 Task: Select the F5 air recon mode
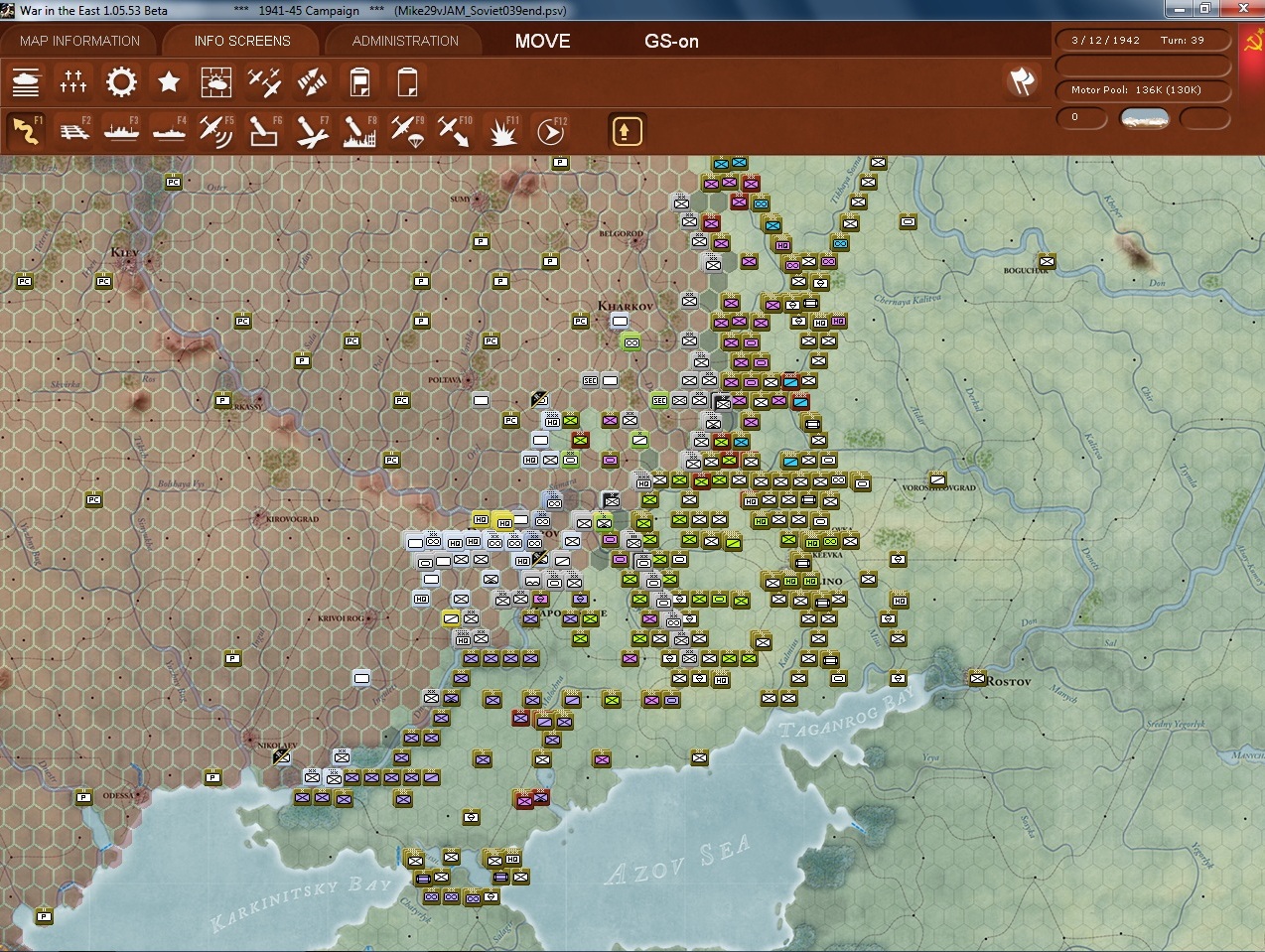[216, 131]
